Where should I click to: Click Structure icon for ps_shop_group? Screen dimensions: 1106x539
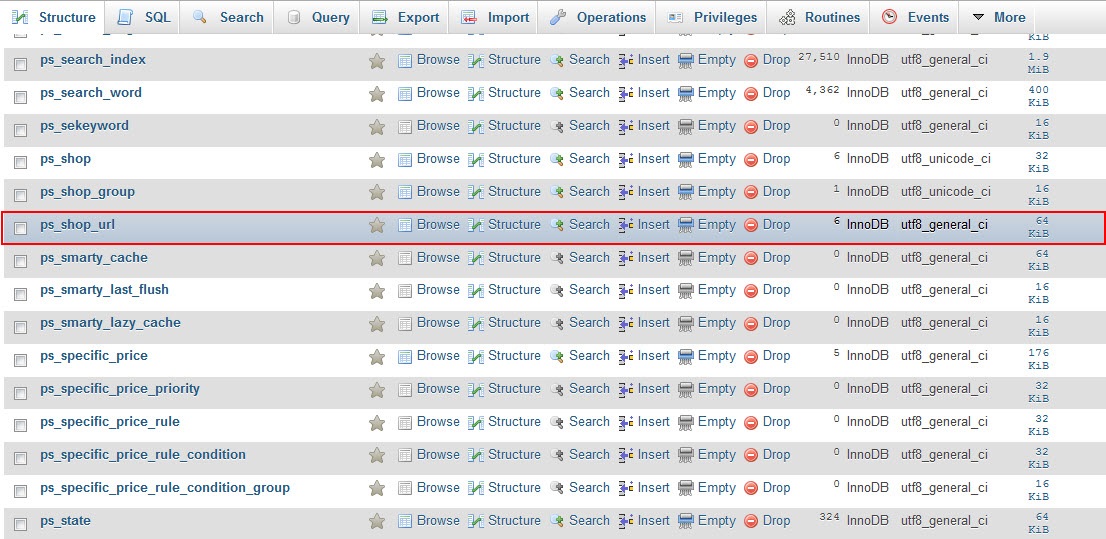[476, 192]
